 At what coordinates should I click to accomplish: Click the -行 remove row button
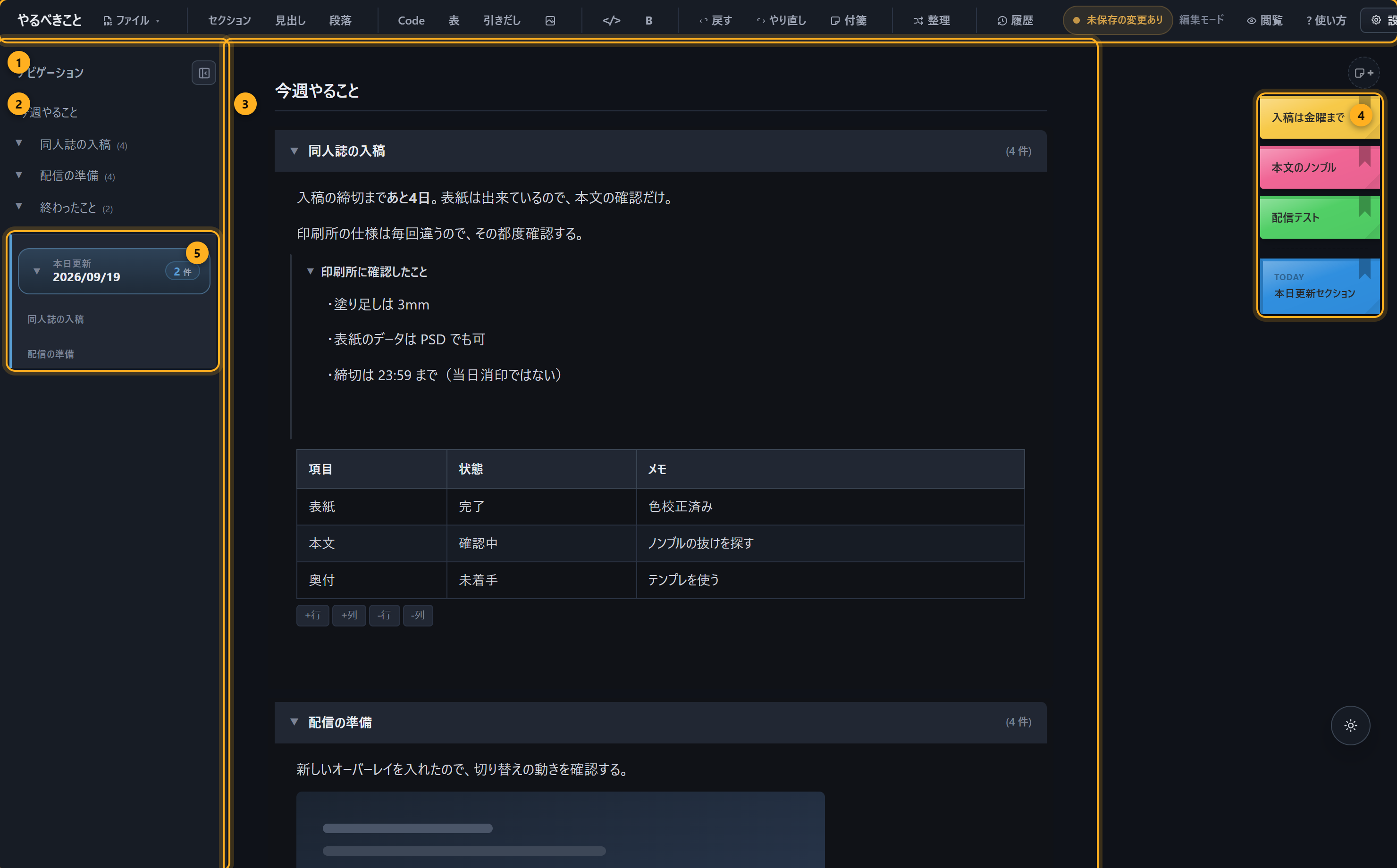(x=384, y=615)
